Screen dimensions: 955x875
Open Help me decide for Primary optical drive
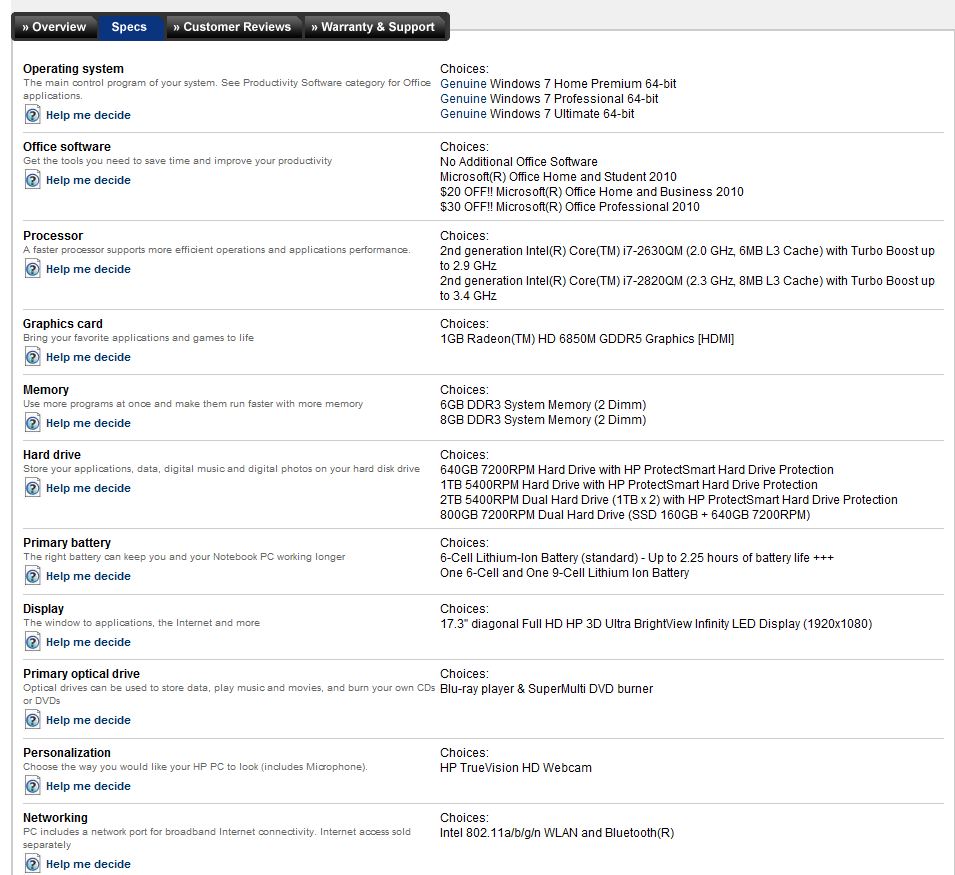pos(88,720)
